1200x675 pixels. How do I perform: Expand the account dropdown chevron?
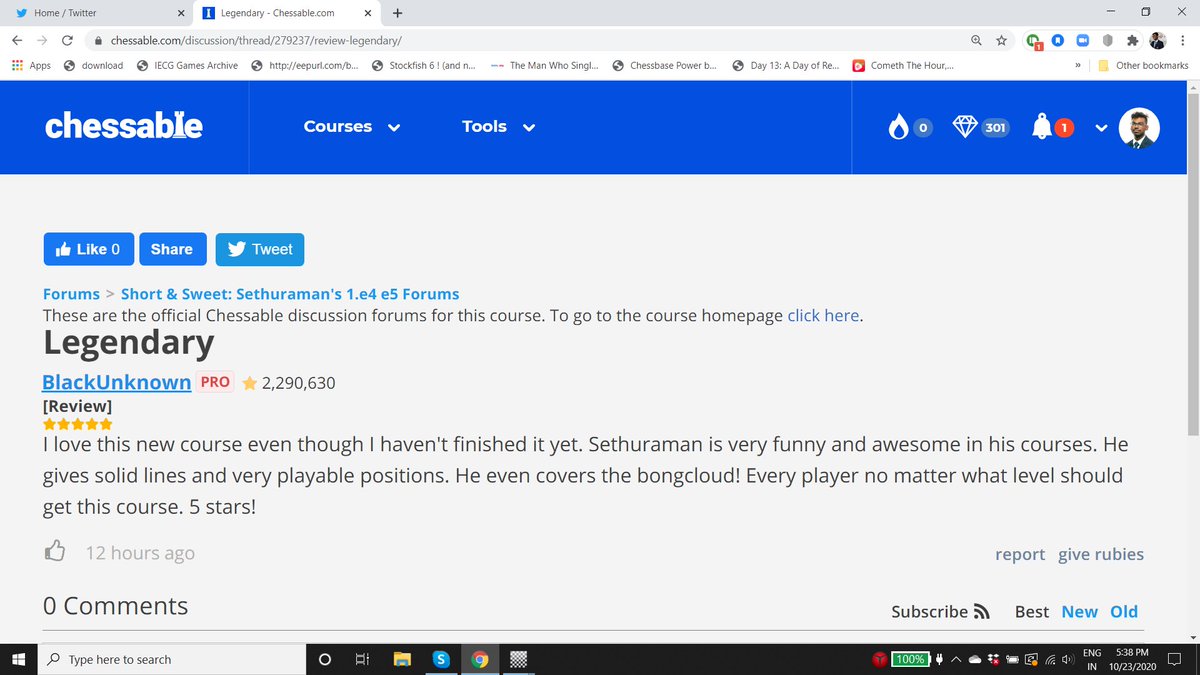1101,128
